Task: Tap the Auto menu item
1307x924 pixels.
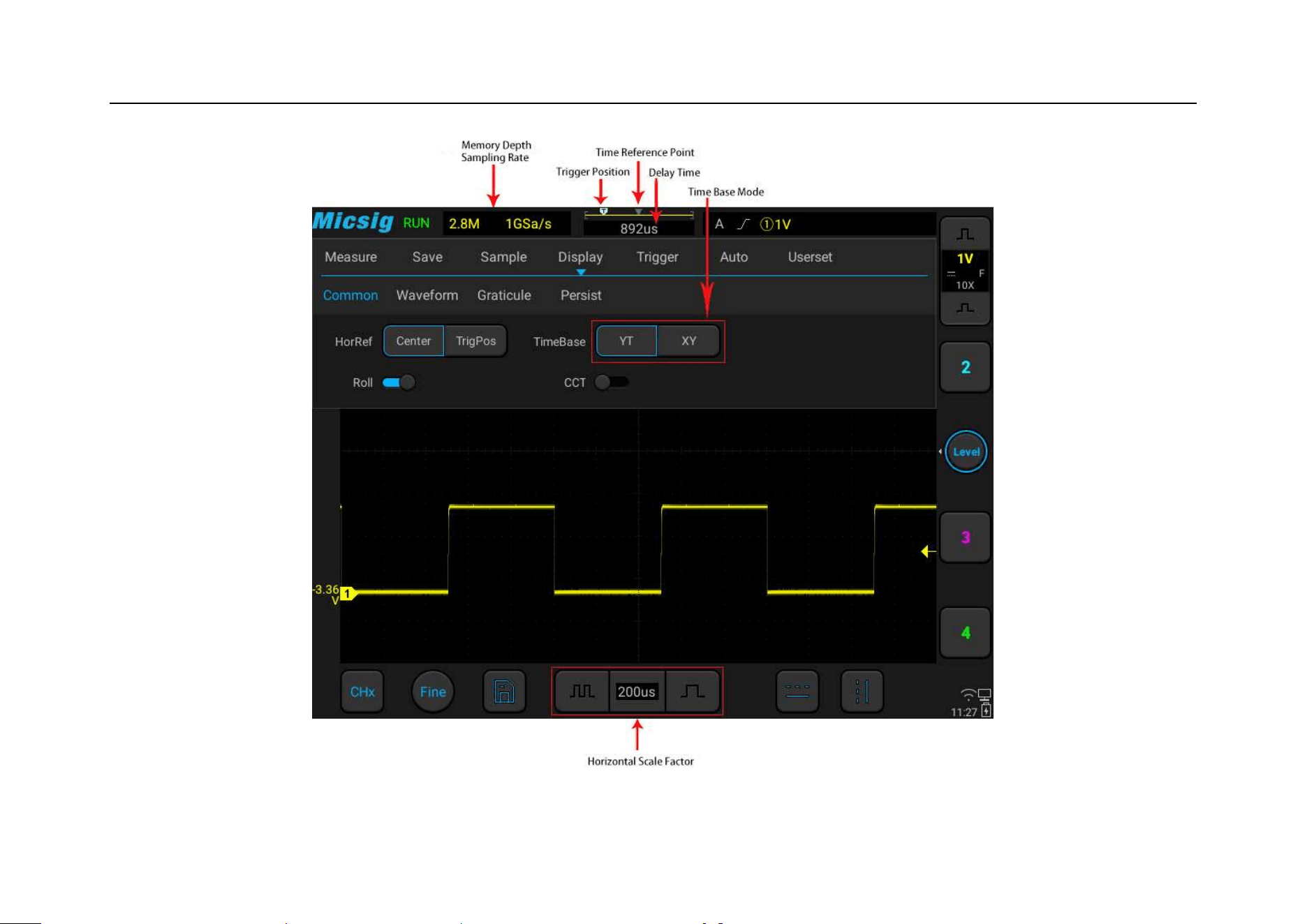Action: point(734,257)
